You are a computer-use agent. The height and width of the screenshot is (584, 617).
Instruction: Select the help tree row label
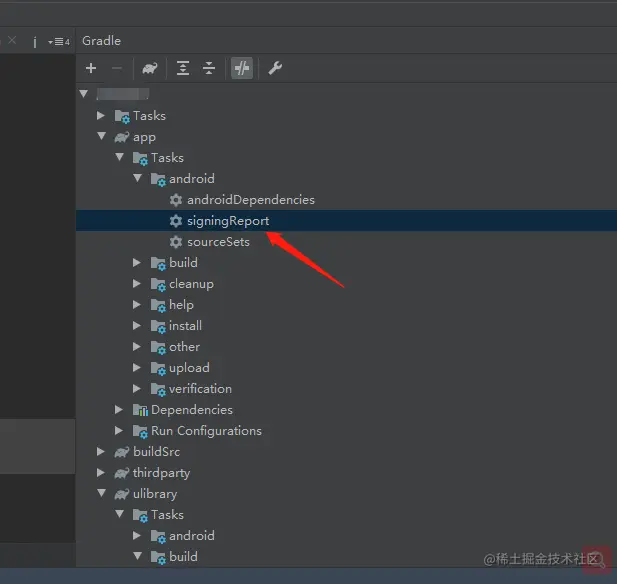181,305
